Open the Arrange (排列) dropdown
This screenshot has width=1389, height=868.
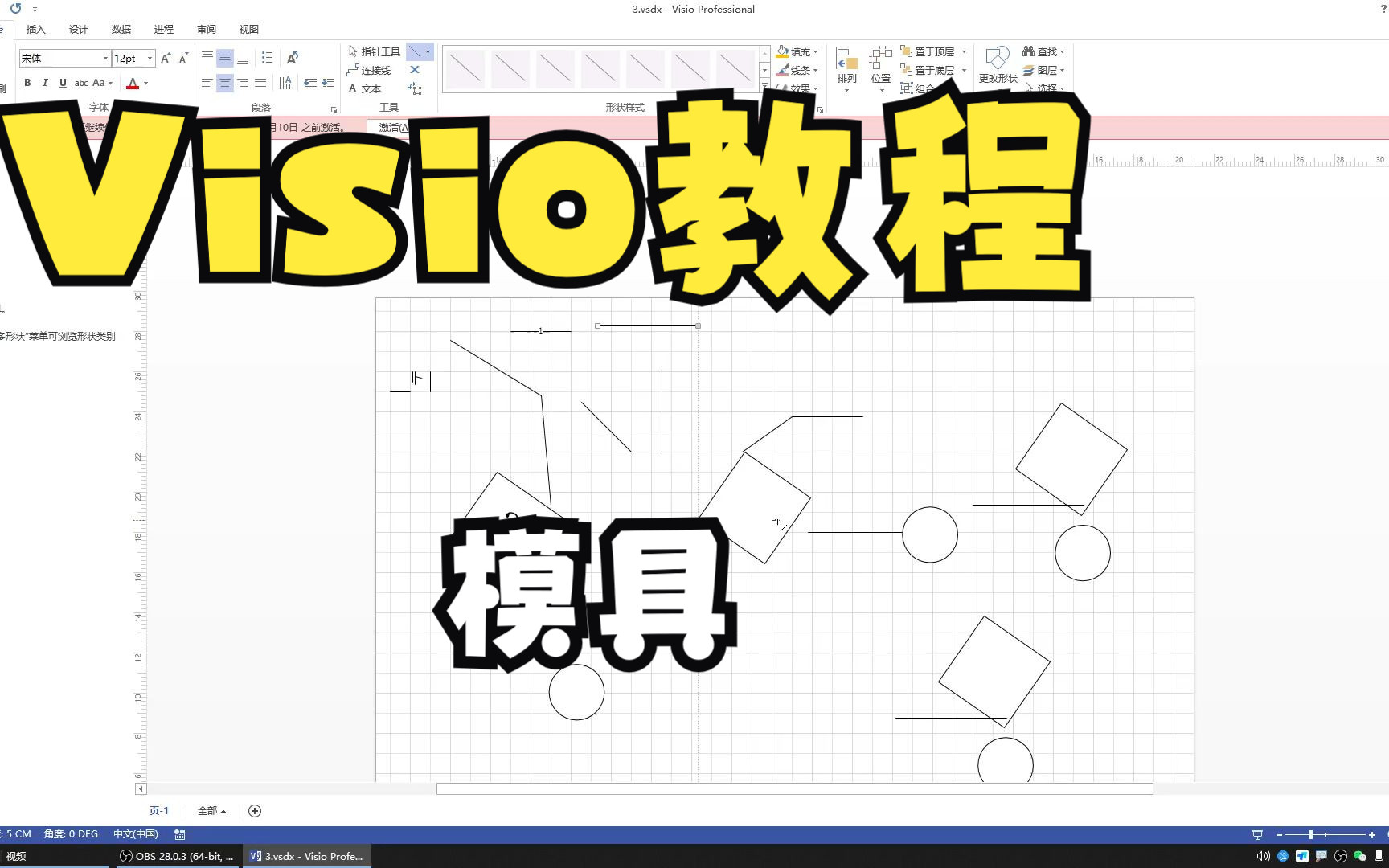[846, 70]
